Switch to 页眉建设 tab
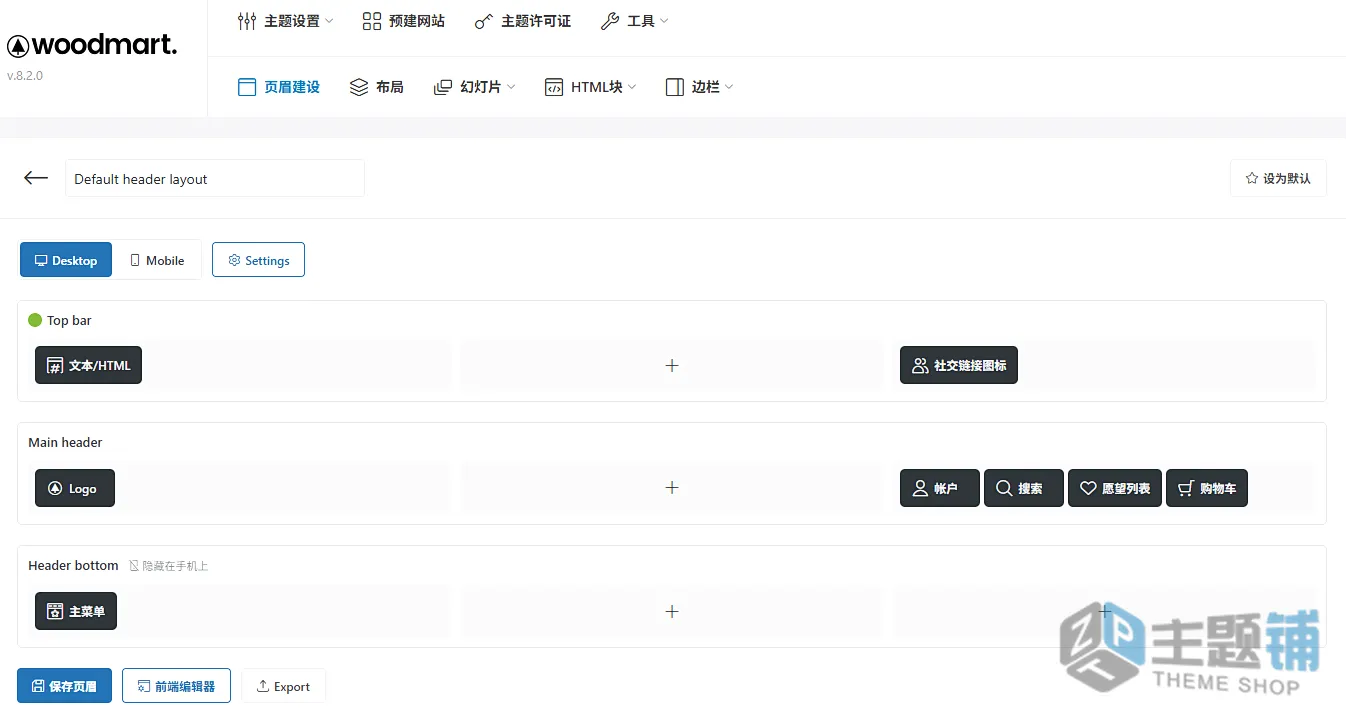 coord(279,87)
